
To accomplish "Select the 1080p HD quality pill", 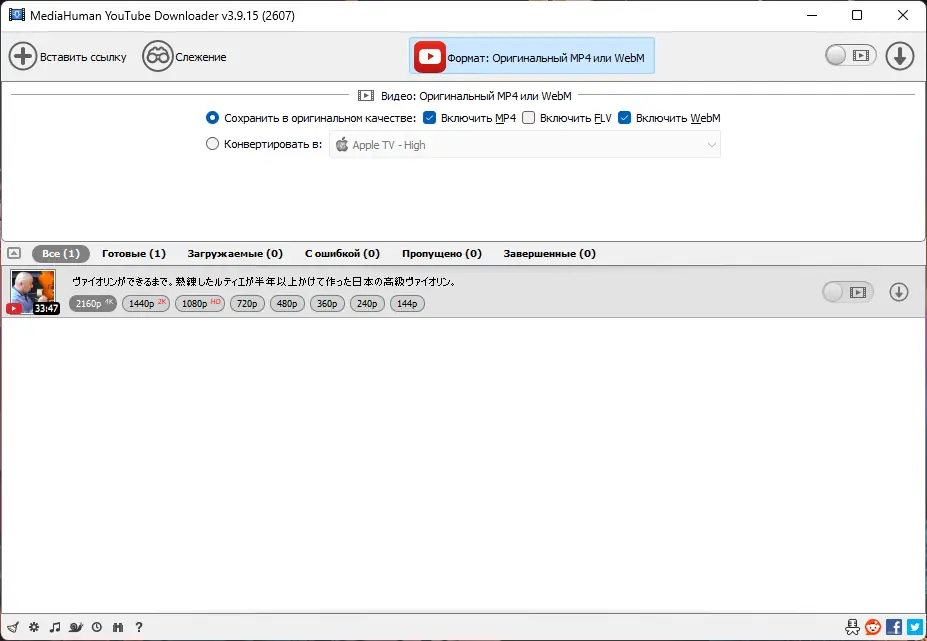I will [200, 303].
